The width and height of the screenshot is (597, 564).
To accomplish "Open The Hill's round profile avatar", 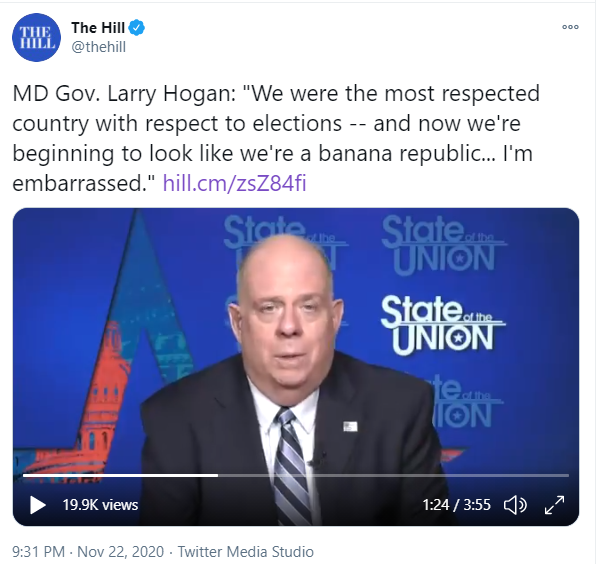I will pyautogui.click(x=36, y=37).
